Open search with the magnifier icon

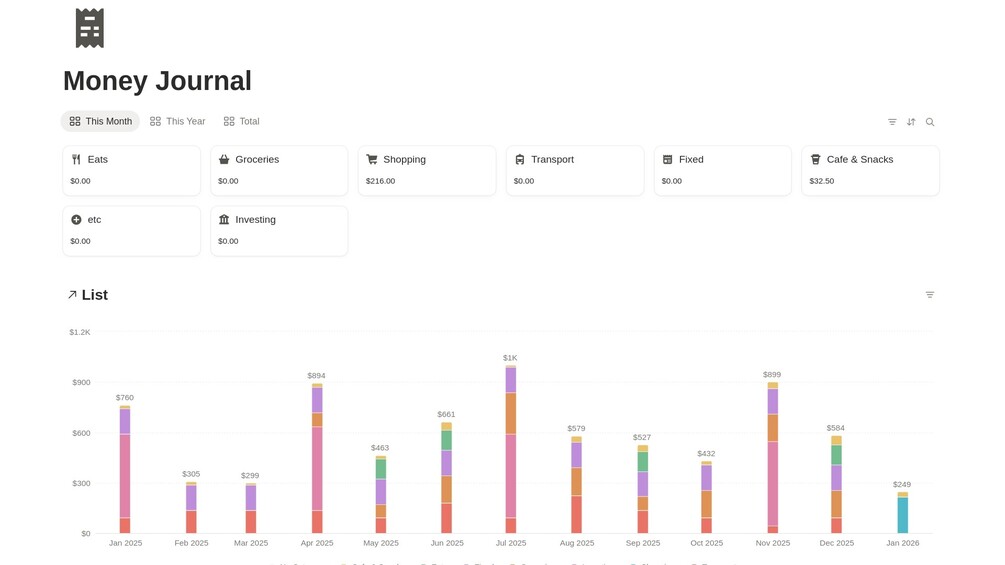pos(930,122)
